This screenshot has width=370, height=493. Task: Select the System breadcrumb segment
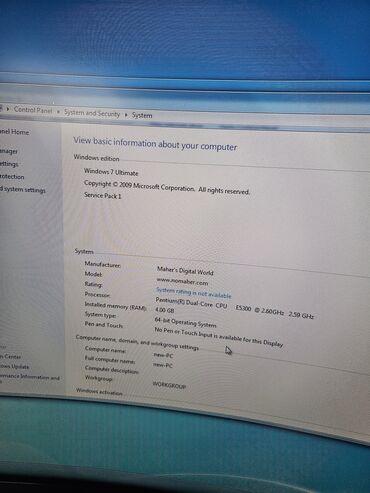coord(142,115)
